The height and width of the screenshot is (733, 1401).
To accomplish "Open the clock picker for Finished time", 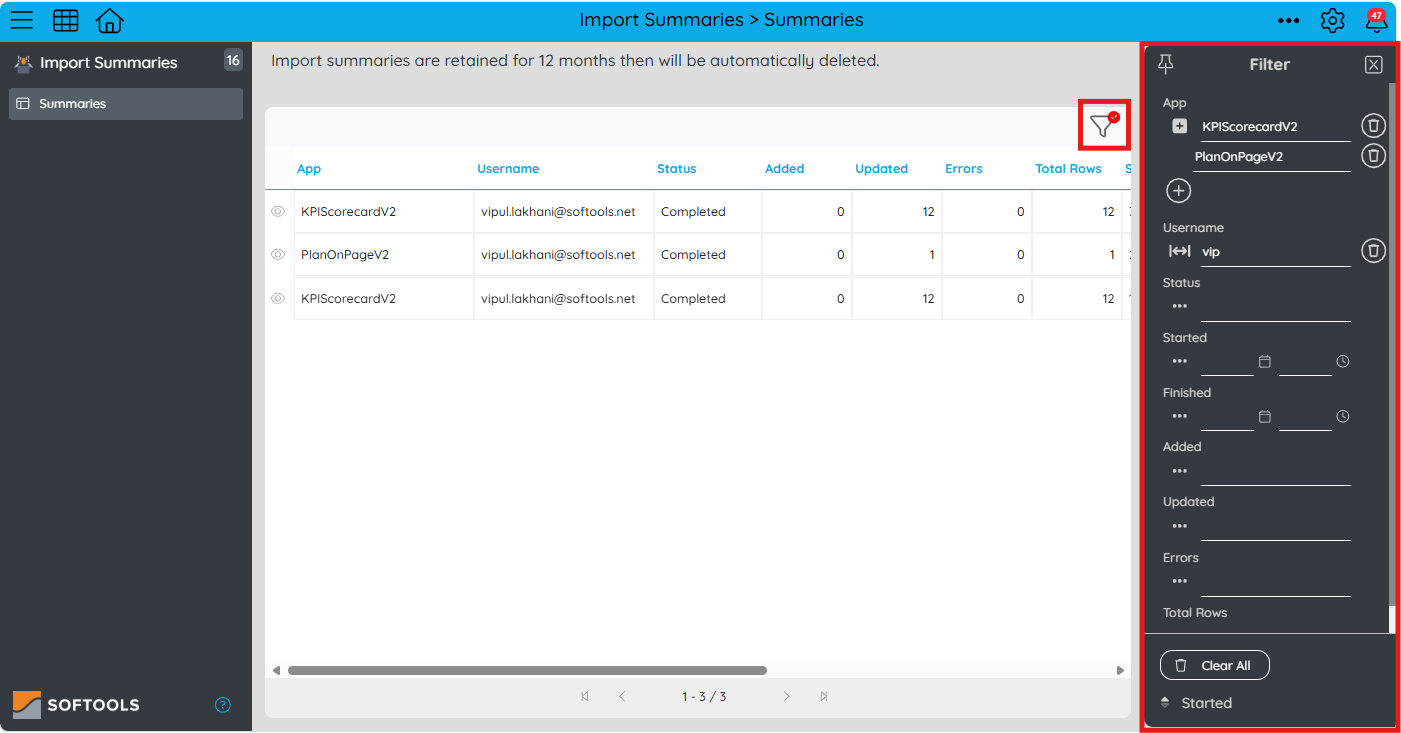I will 1343,416.
